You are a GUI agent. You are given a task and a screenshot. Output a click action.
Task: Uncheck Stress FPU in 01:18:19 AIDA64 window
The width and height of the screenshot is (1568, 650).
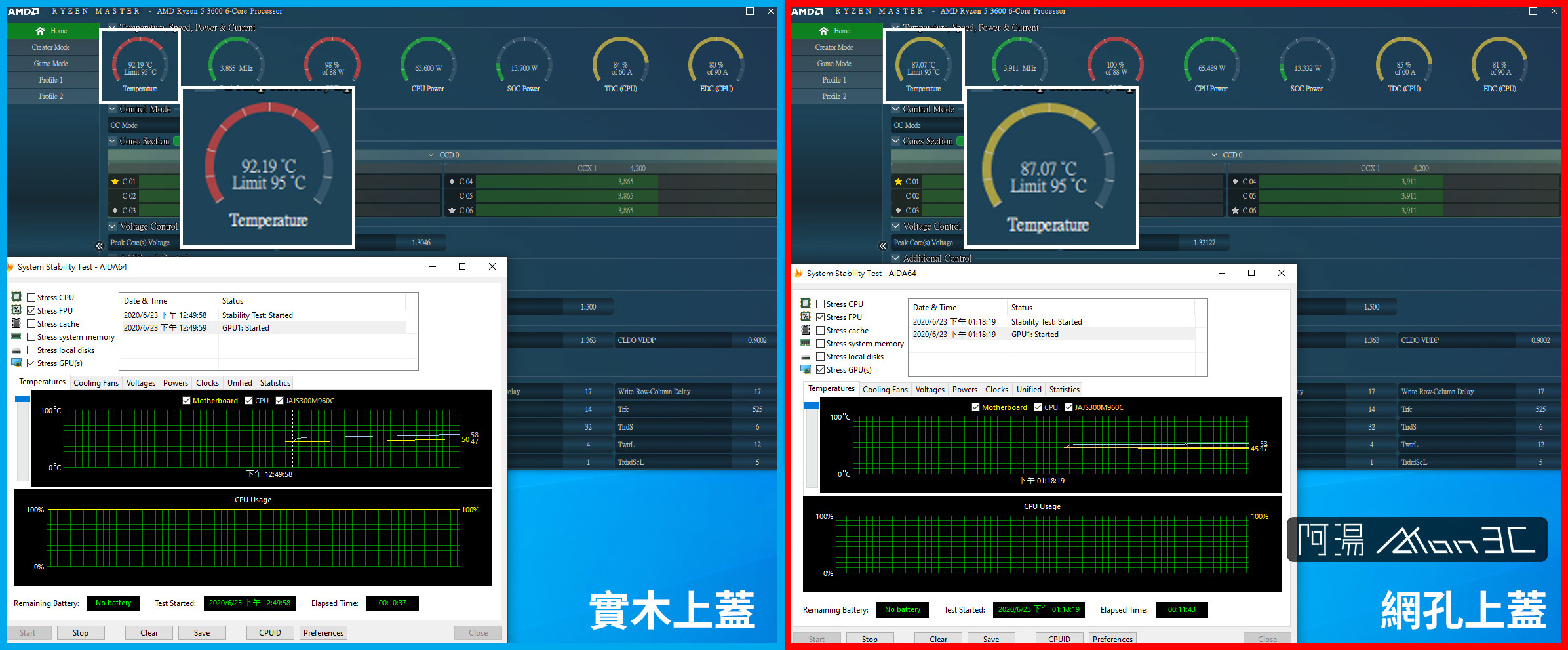820,317
